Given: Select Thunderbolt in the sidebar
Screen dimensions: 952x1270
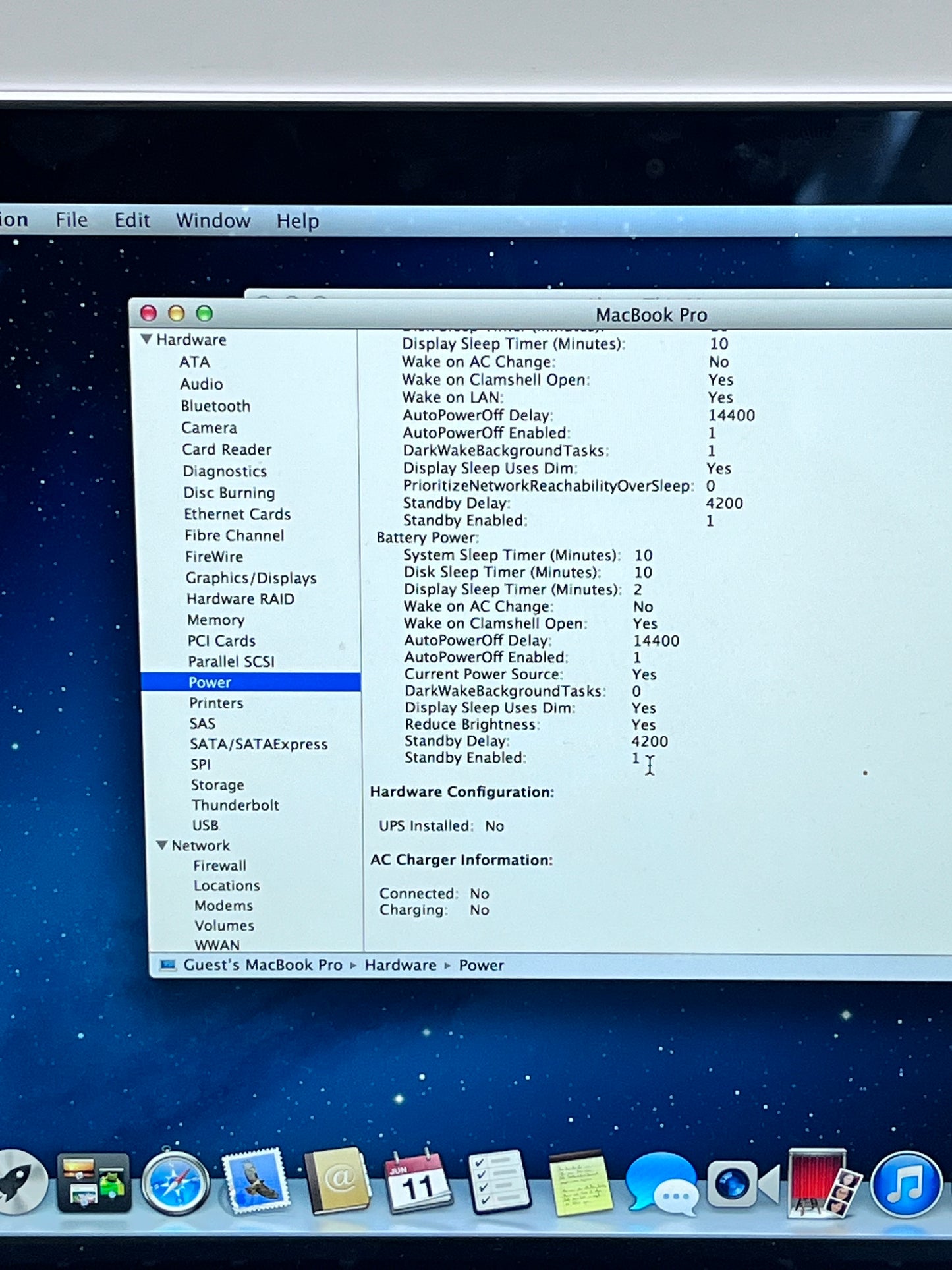Looking at the screenshot, I should [235, 805].
